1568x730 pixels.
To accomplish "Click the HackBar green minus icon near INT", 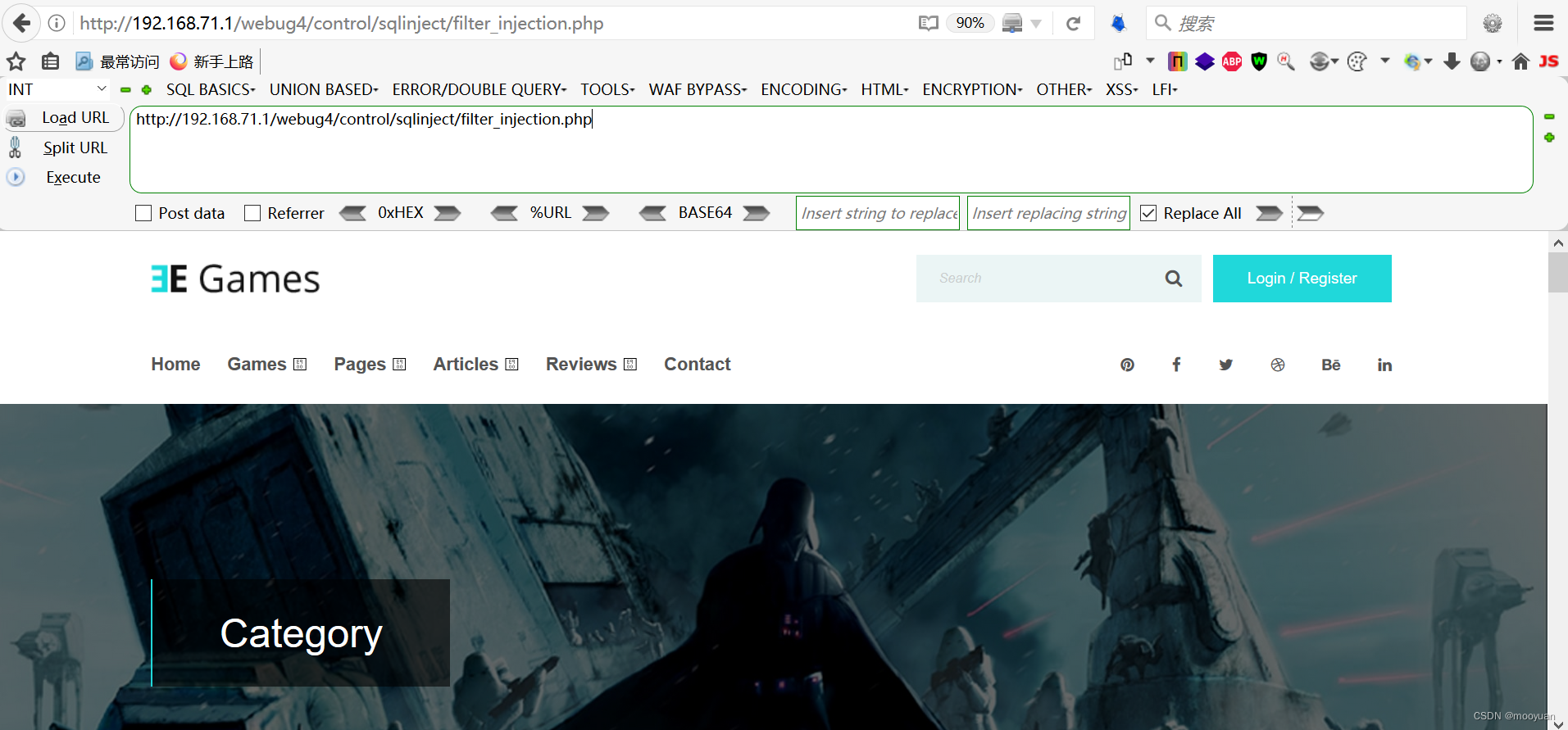I will 125,90.
